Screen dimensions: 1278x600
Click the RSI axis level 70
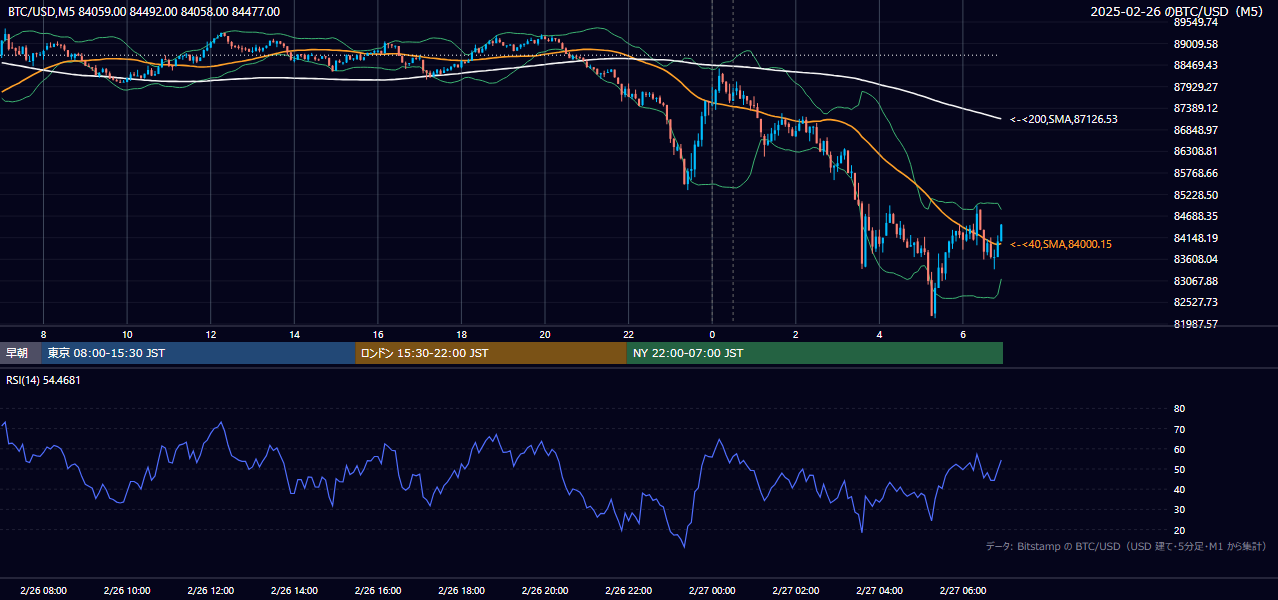coord(1179,429)
